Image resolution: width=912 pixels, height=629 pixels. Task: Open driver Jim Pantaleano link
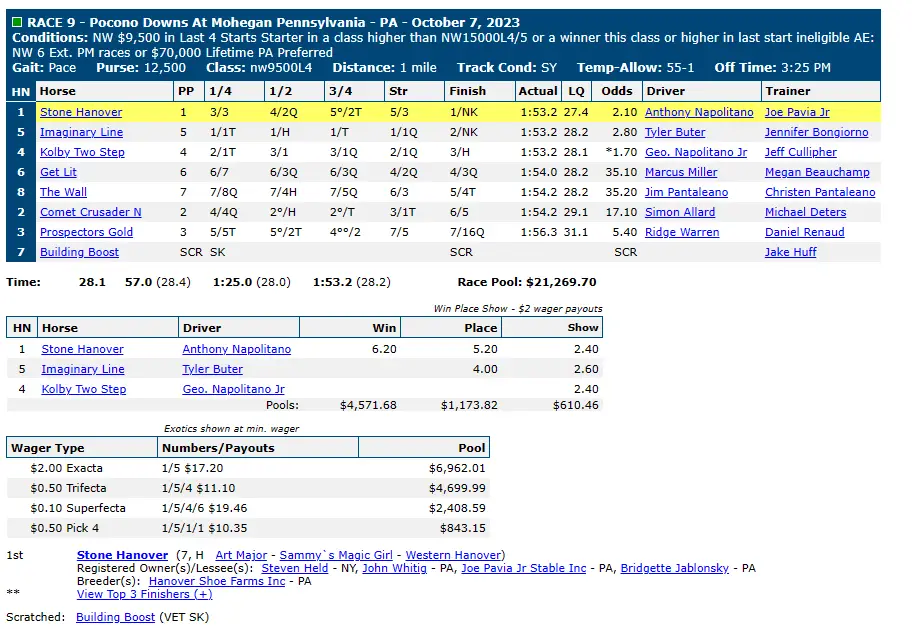(686, 192)
